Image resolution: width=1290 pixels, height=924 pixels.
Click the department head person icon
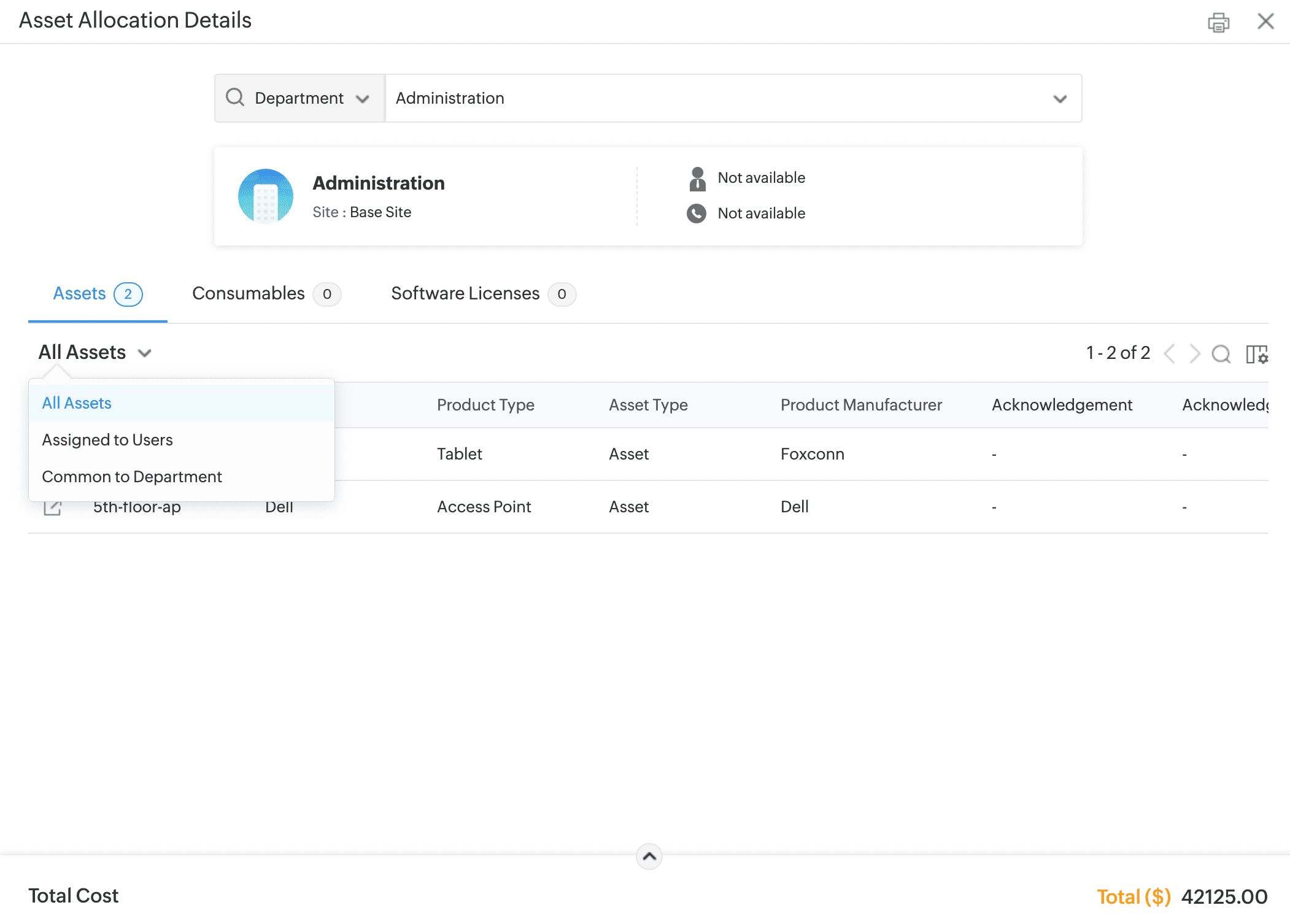pyautogui.click(x=697, y=179)
